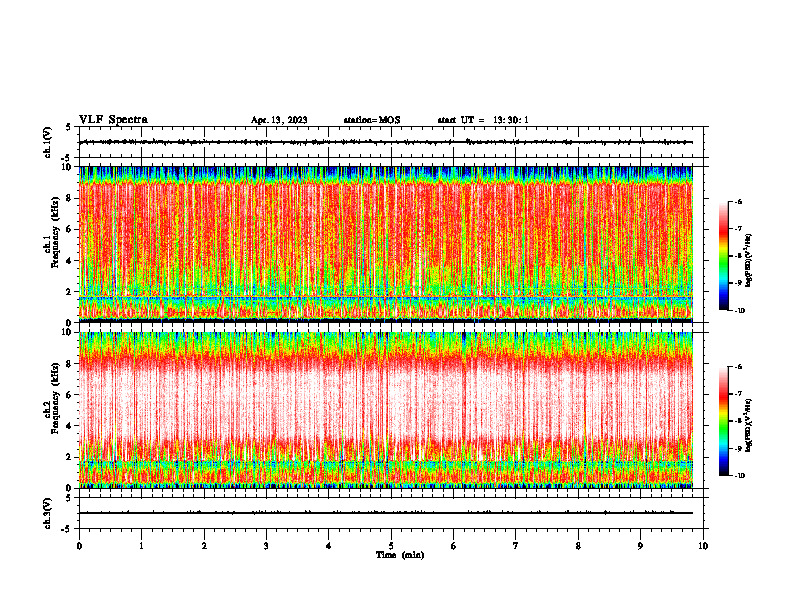
Task: Click the "-5" tick on ch.3(V) axis
Action: (x=67, y=529)
